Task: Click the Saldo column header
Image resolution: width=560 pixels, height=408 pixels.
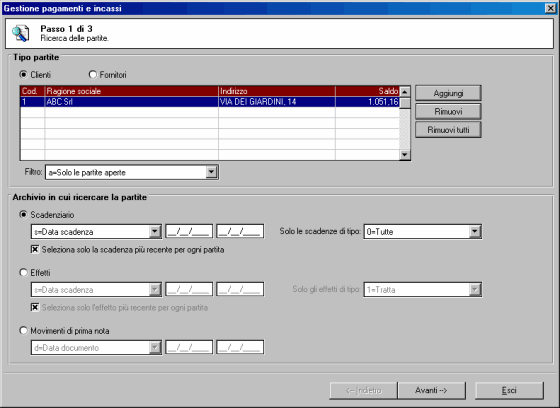Action: tap(367, 91)
